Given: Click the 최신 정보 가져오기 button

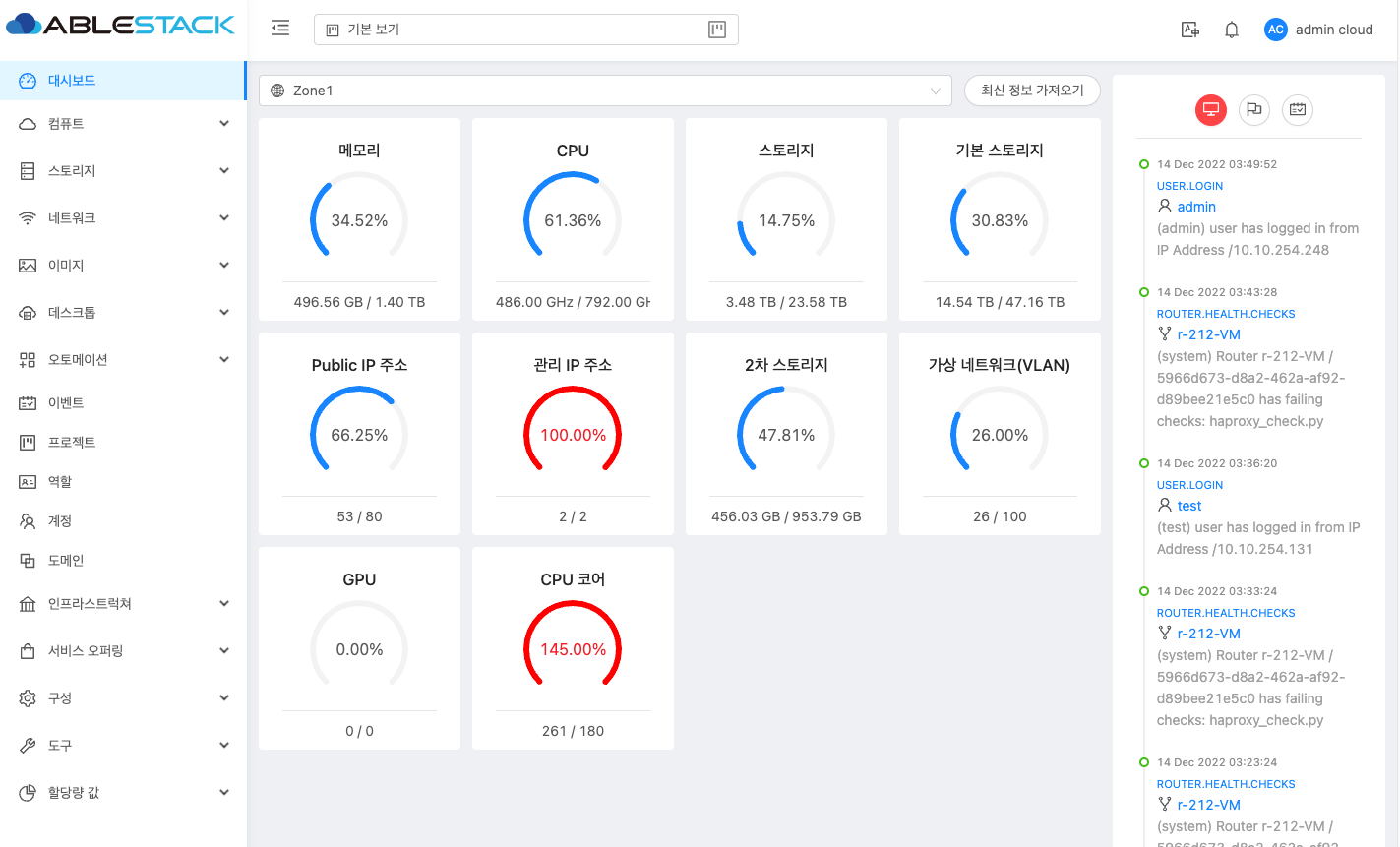Looking at the screenshot, I should point(1032,91).
